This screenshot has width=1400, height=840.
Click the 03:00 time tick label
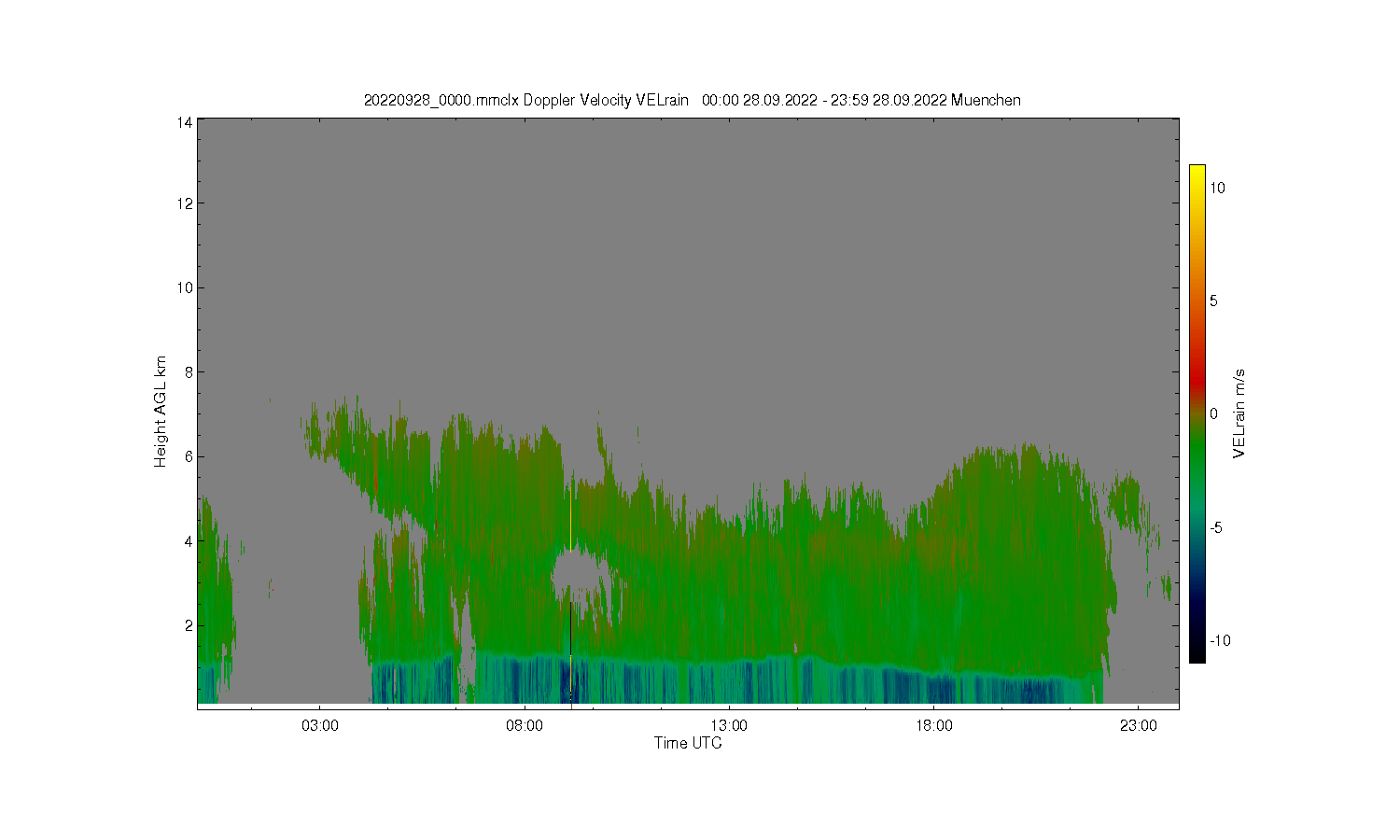point(320,726)
